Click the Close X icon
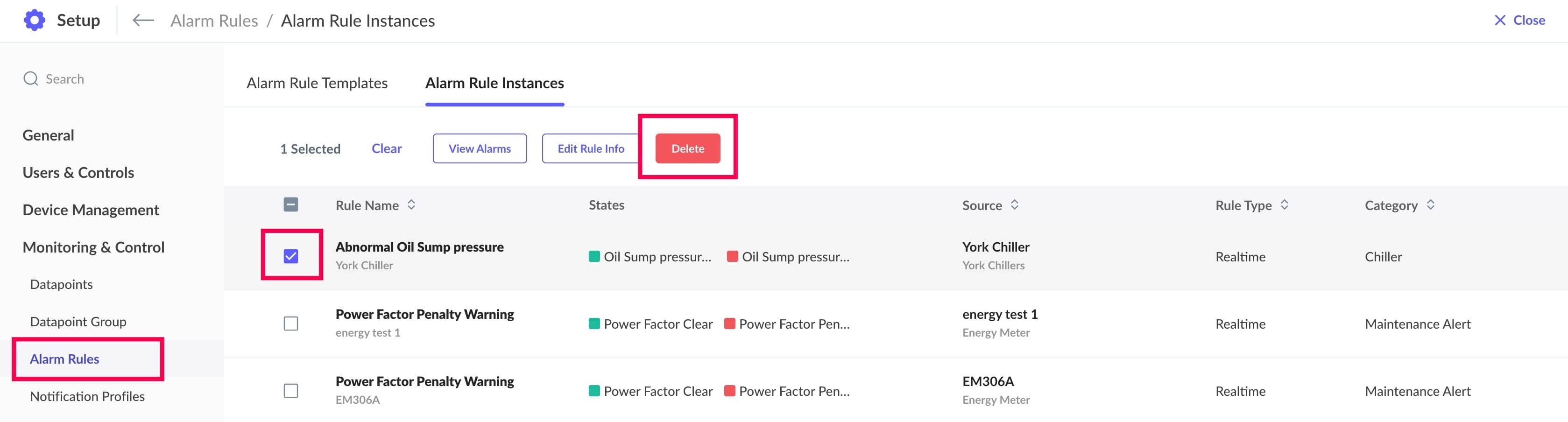Image resolution: width=1568 pixels, height=422 pixels. [x=1500, y=21]
